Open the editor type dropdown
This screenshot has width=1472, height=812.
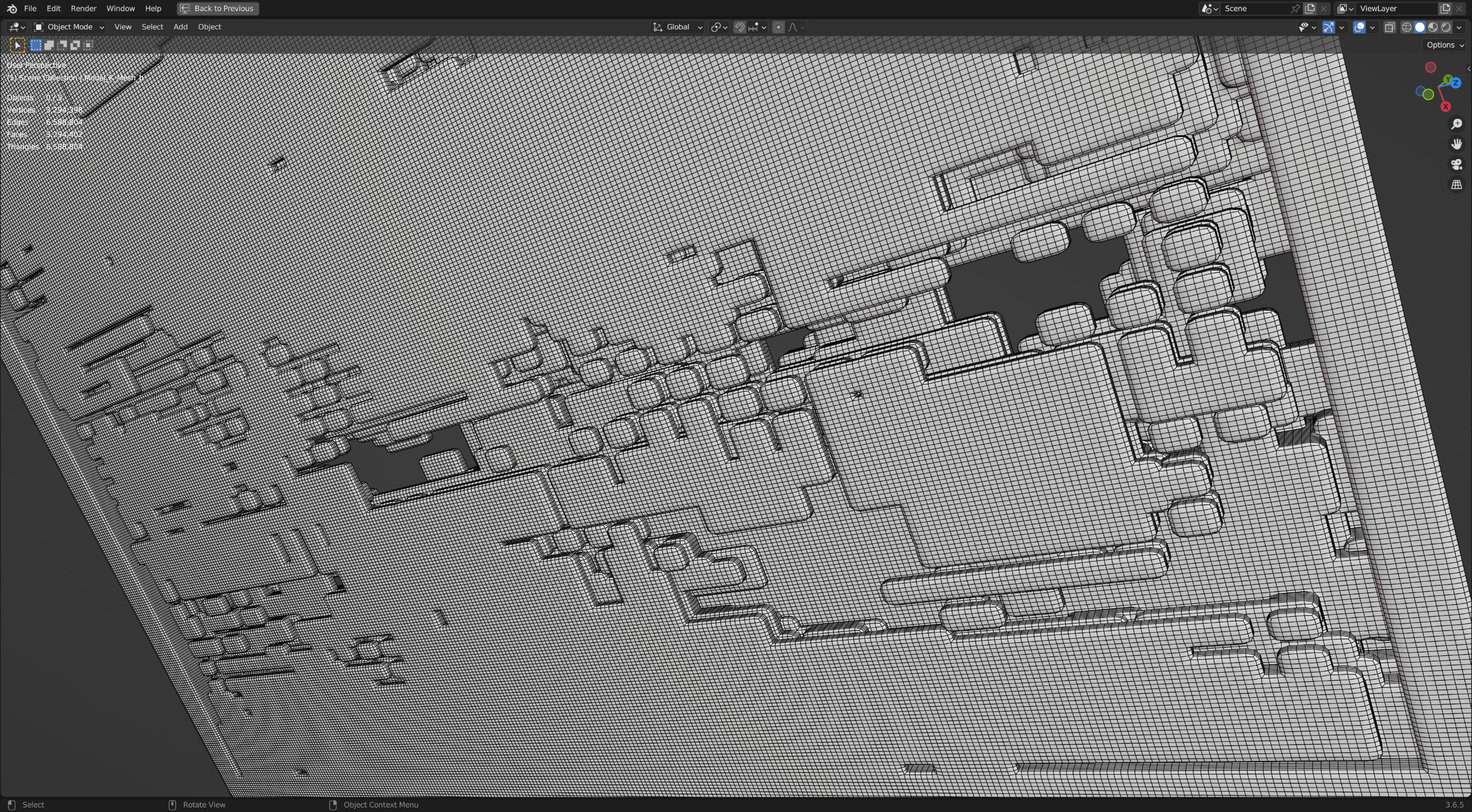(16, 27)
